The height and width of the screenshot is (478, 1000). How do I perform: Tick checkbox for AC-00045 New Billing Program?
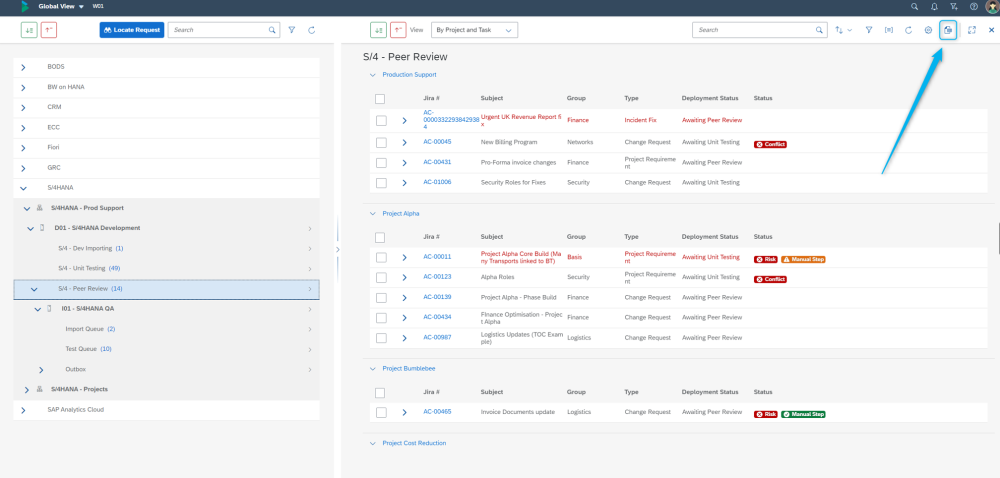click(380, 142)
